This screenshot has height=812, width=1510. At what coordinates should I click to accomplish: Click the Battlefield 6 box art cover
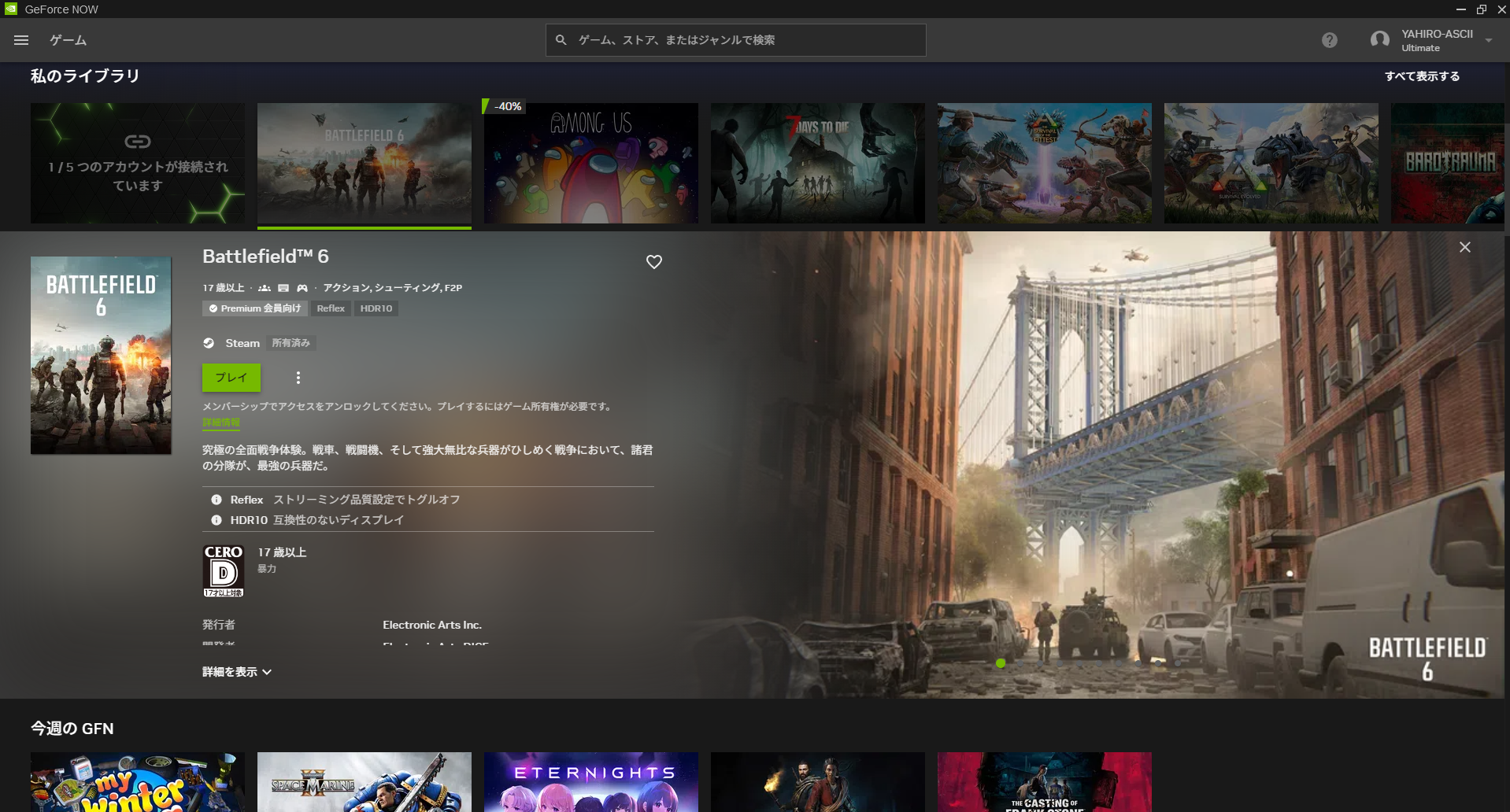click(x=101, y=356)
